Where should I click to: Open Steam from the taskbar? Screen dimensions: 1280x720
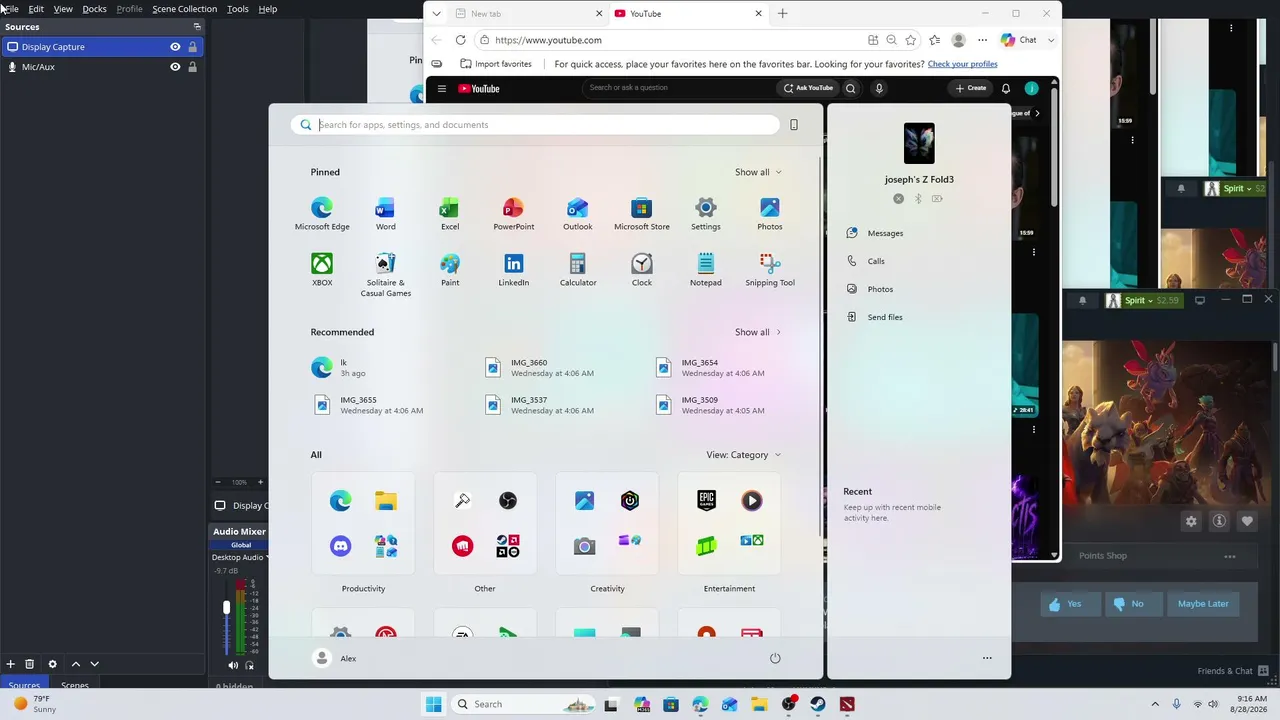(x=818, y=704)
